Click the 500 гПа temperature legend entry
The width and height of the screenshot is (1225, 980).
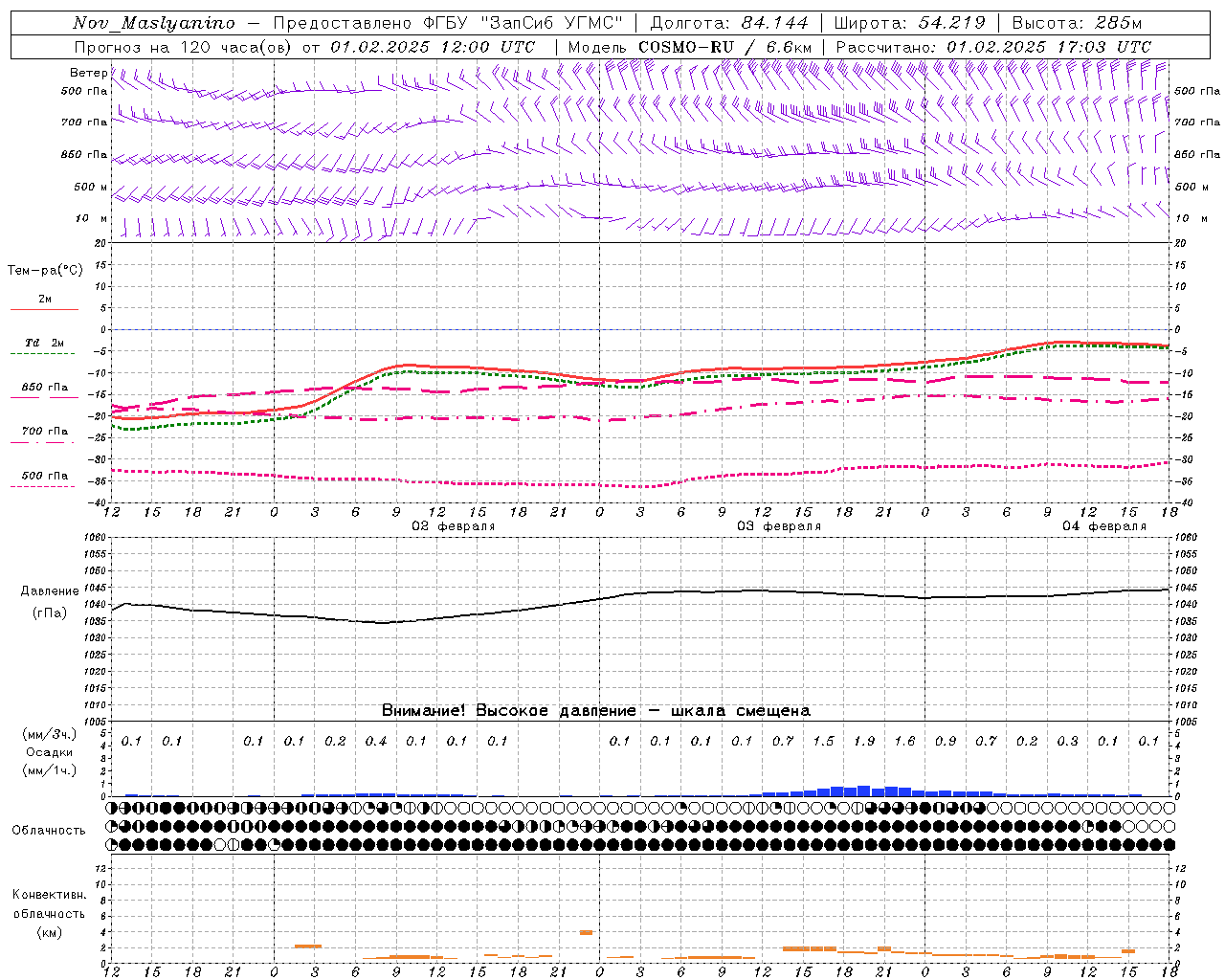coord(45,476)
